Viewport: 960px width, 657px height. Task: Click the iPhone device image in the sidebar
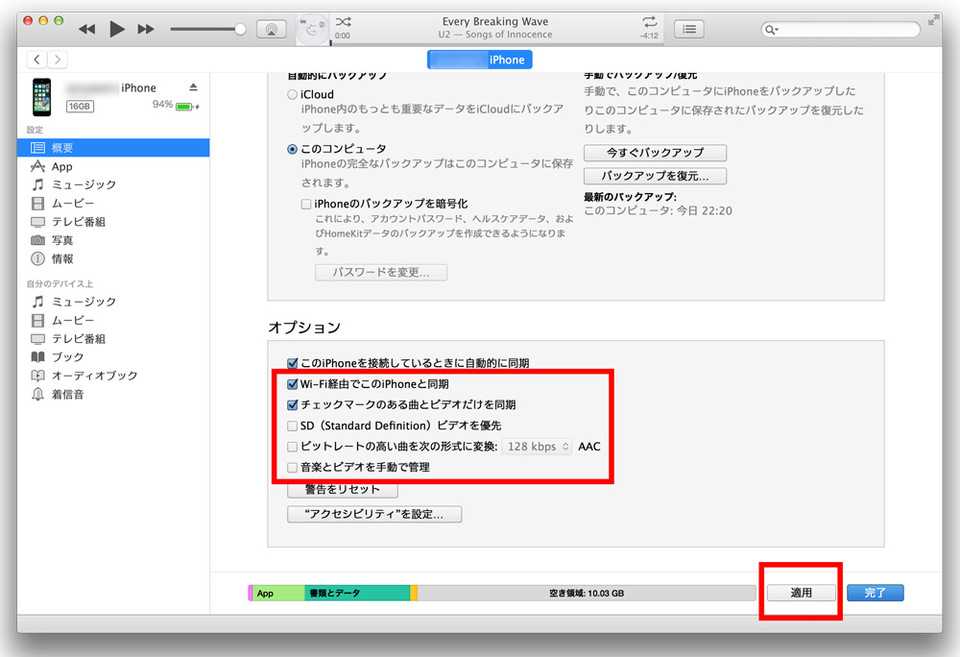(42, 97)
